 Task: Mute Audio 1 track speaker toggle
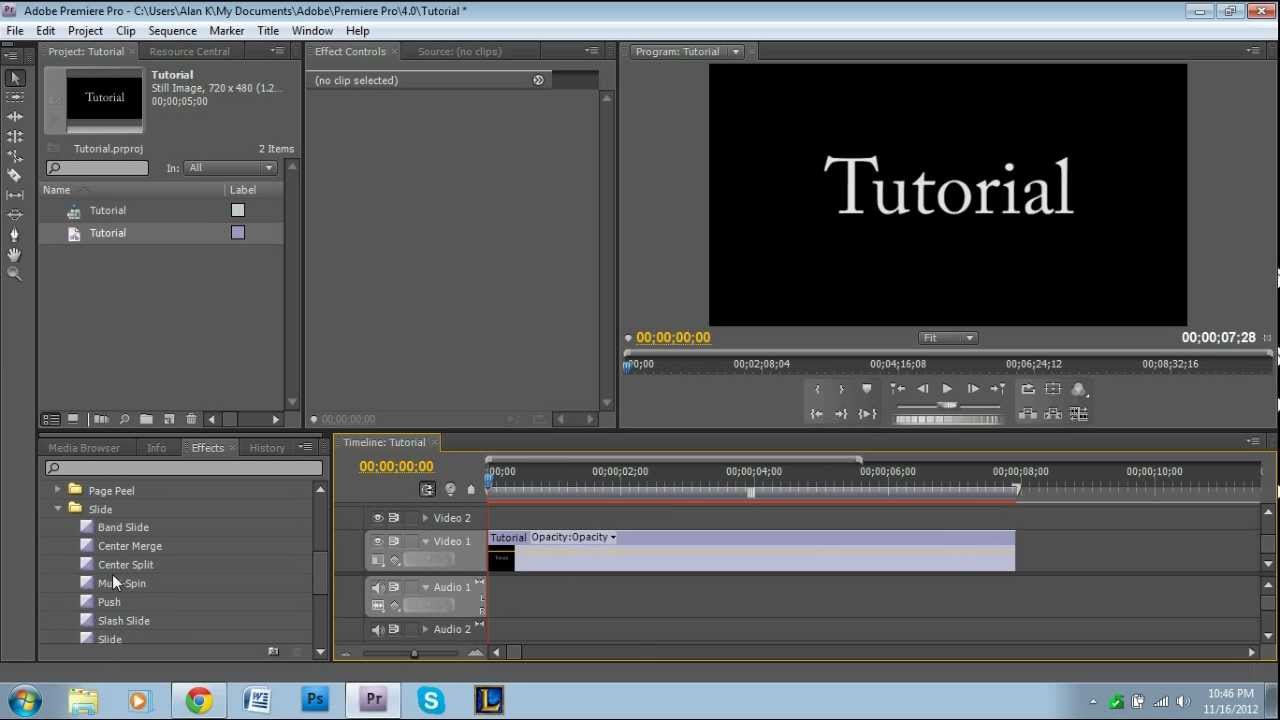377,587
